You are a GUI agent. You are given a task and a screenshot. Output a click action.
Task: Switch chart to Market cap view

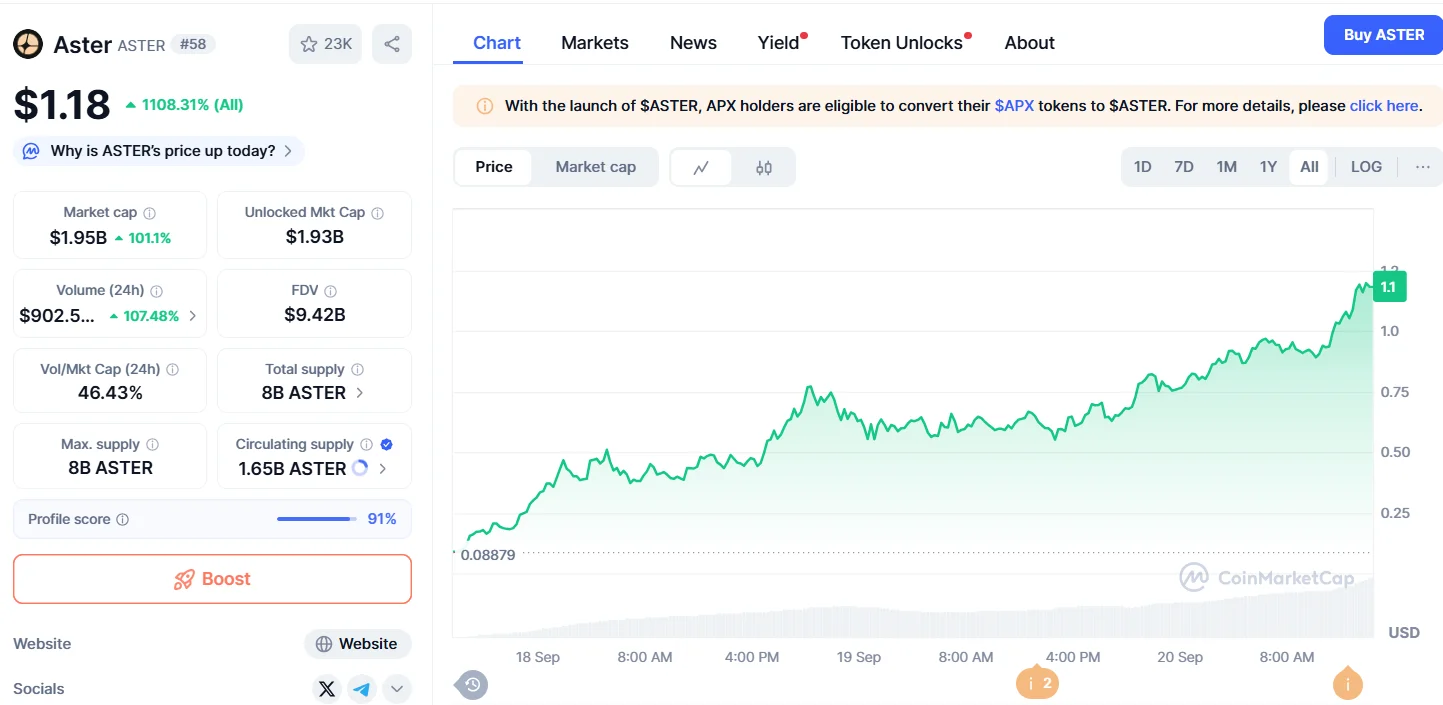(x=595, y=167)
